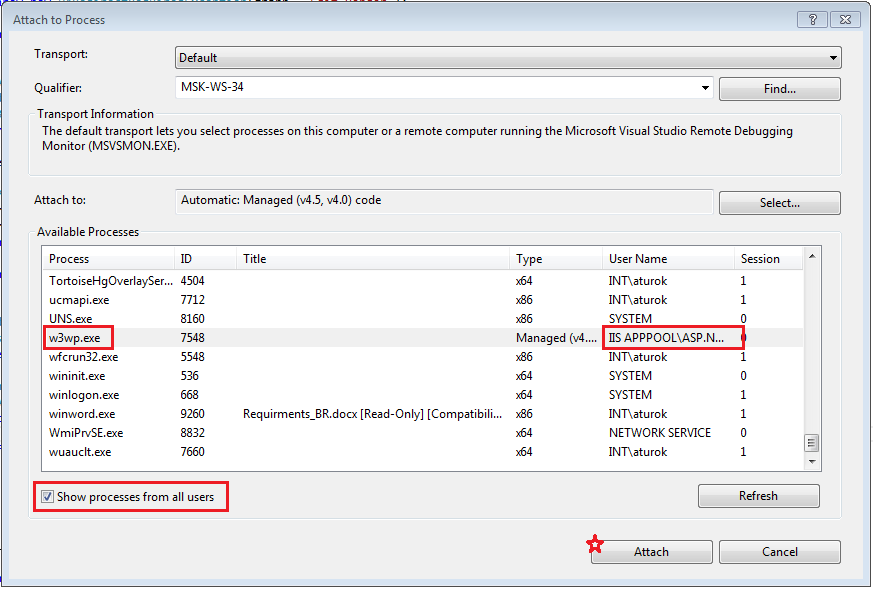Click the Find button
The image size is (873, 589).
[779, 88]
